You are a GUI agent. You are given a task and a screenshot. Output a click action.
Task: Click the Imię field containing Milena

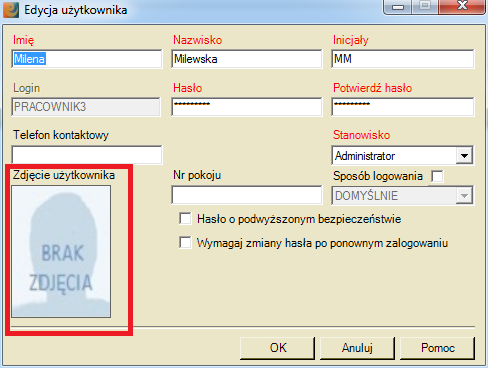pos(87,59)
